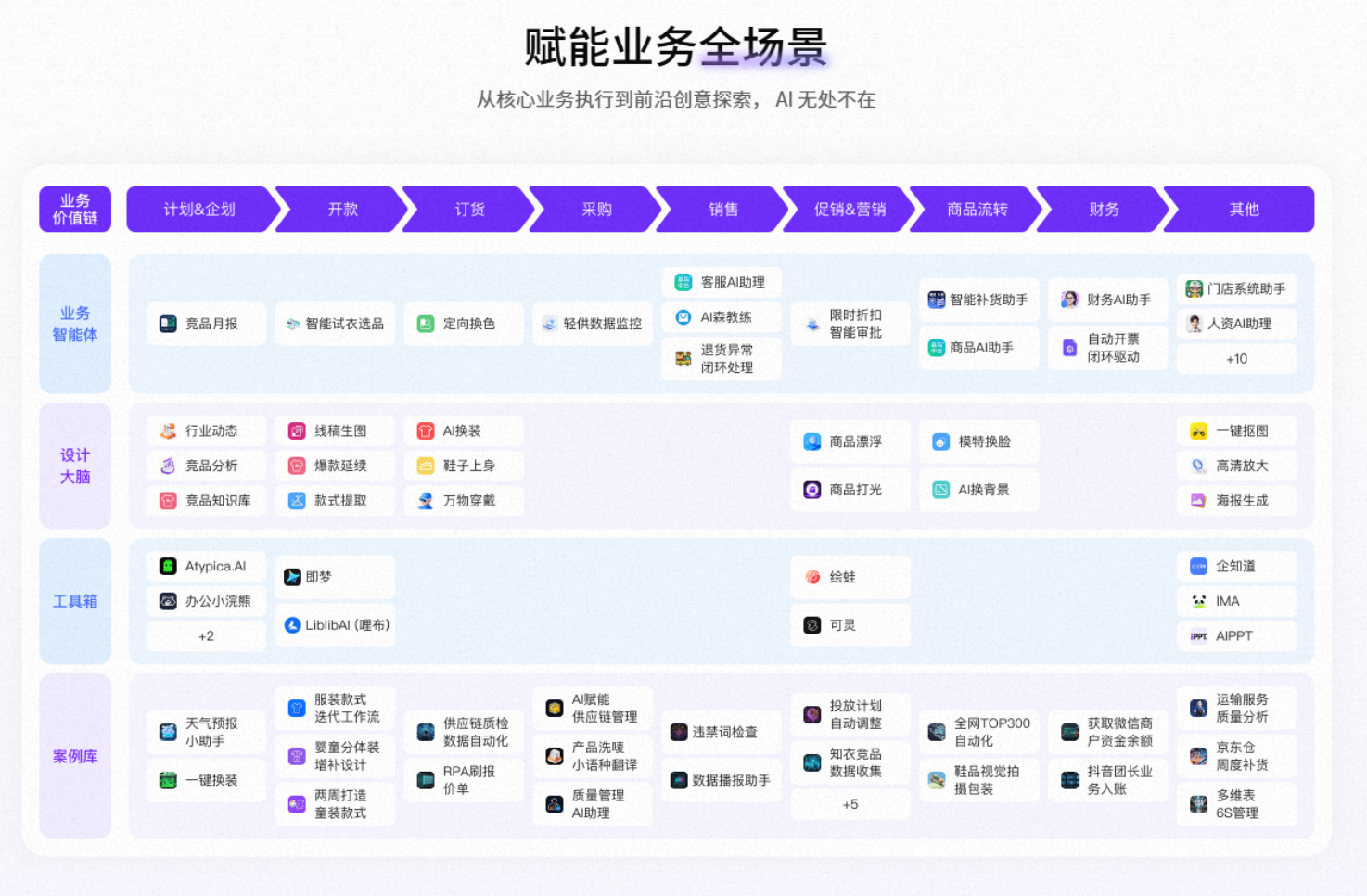This screenshot has height=896, width=1367.
Task: Show the +5 more cases item
Action: 850,804
